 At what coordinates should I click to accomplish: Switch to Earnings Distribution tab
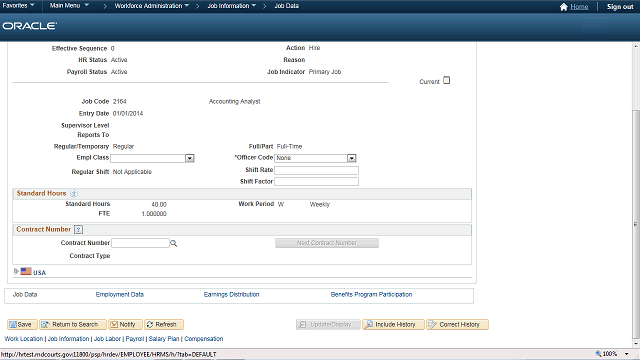[x=231, y=294]
